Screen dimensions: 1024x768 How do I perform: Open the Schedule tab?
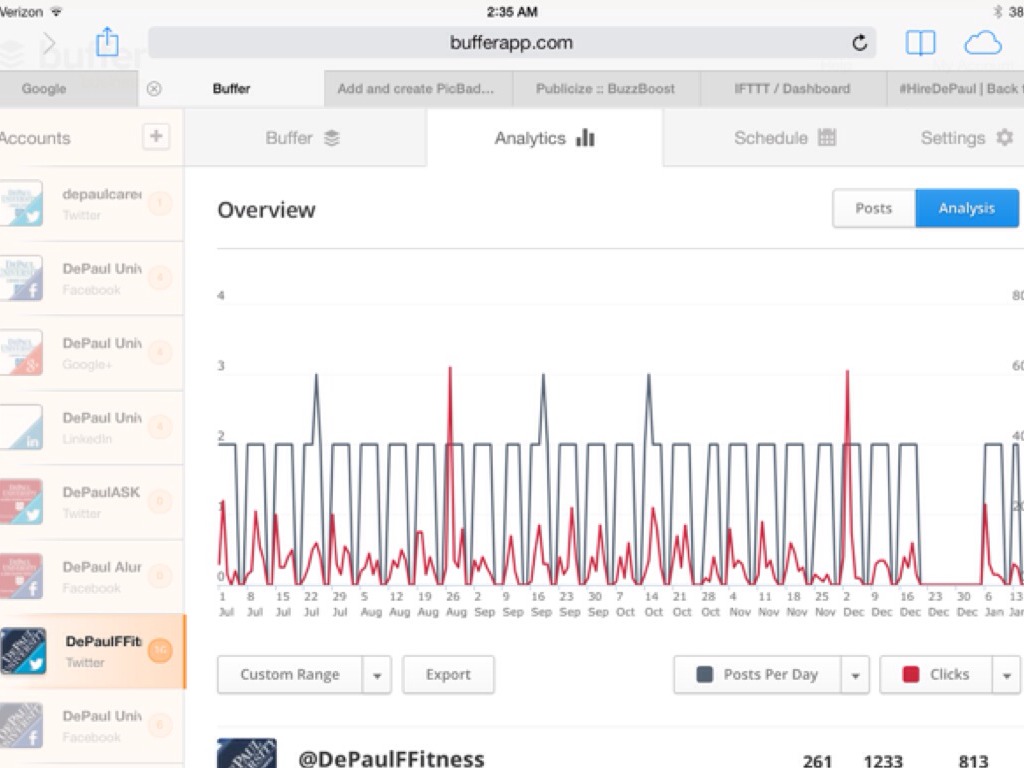tap(784, 138)
